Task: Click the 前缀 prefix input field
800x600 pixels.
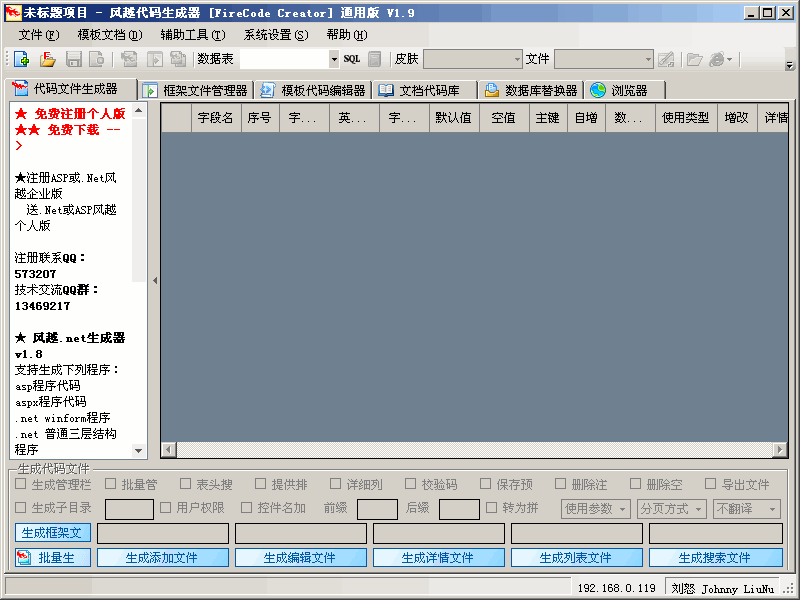Action: tap(378, 509)
